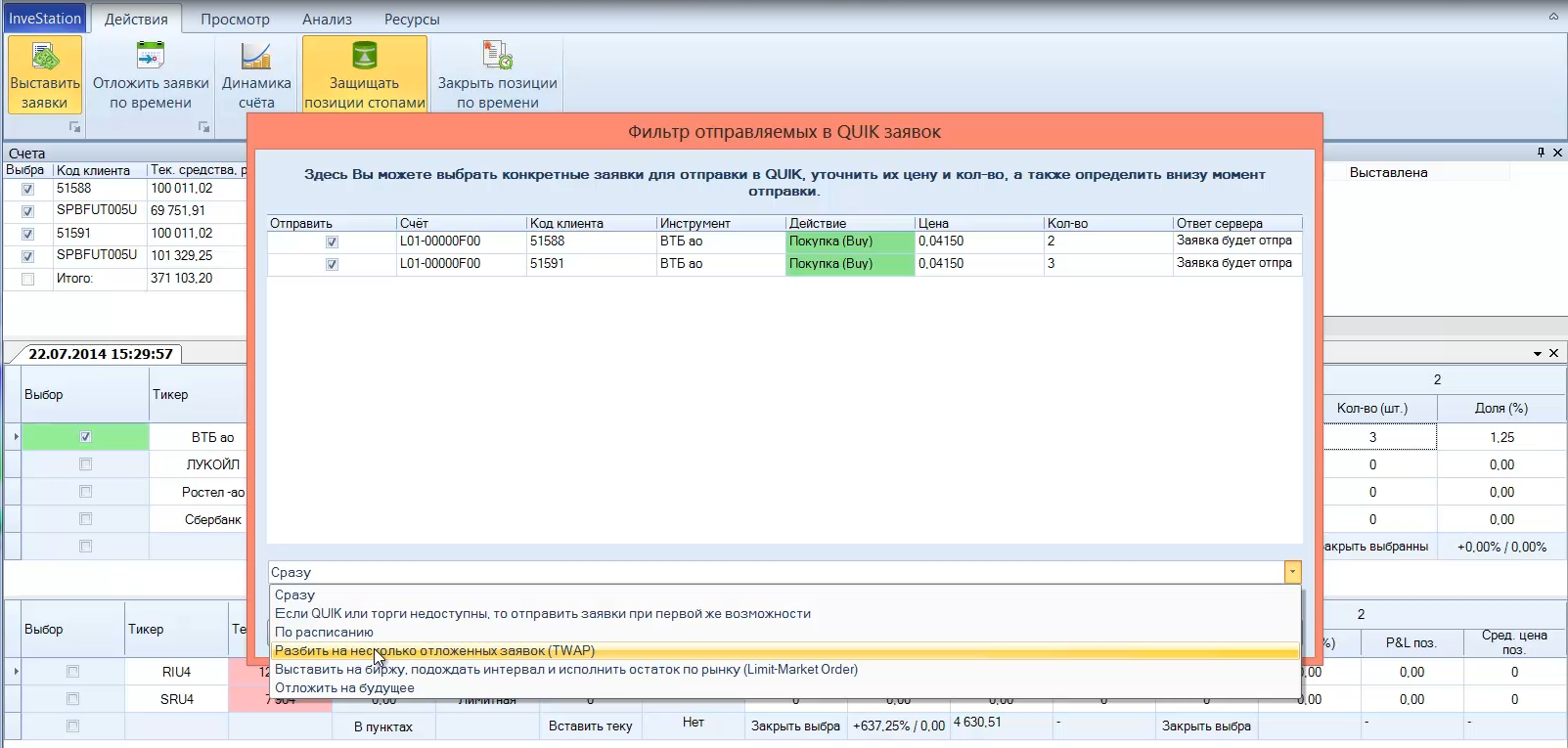1568x748 pixels.
Task: Collapse the send-moment combo box arrow
Action: coord(1292,572)
